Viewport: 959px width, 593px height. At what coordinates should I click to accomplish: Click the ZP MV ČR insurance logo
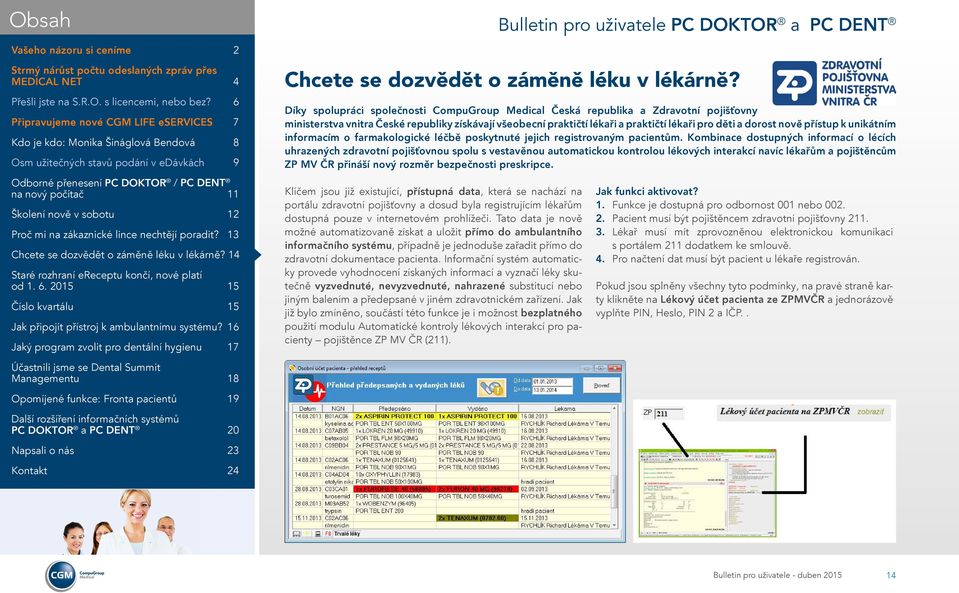click(x=834, y=83)
